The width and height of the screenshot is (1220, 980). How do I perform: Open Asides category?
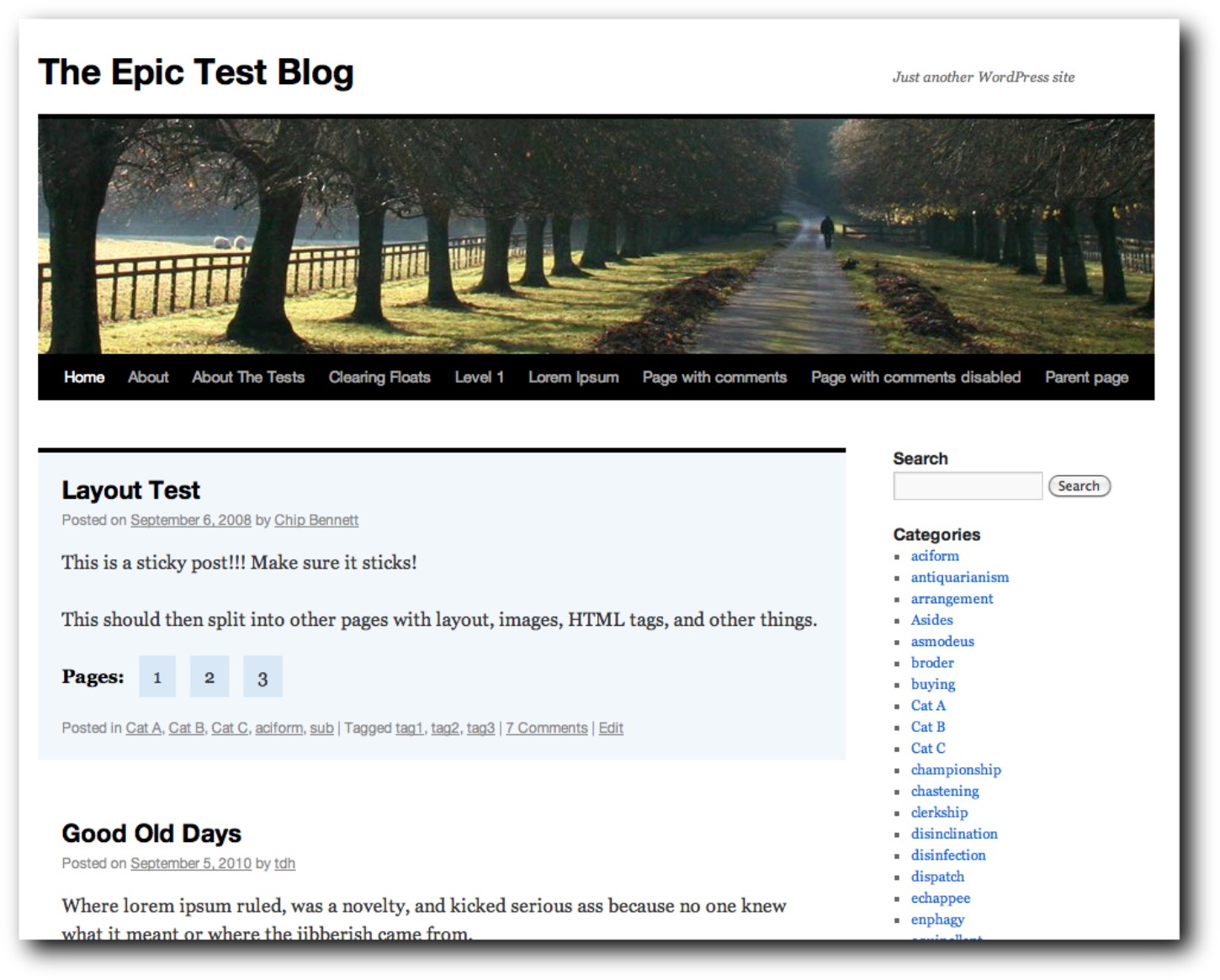932,620
